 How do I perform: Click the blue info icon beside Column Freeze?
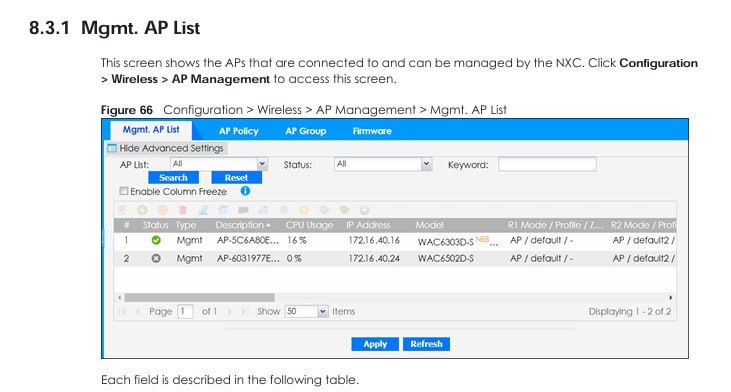coord(245,191)
